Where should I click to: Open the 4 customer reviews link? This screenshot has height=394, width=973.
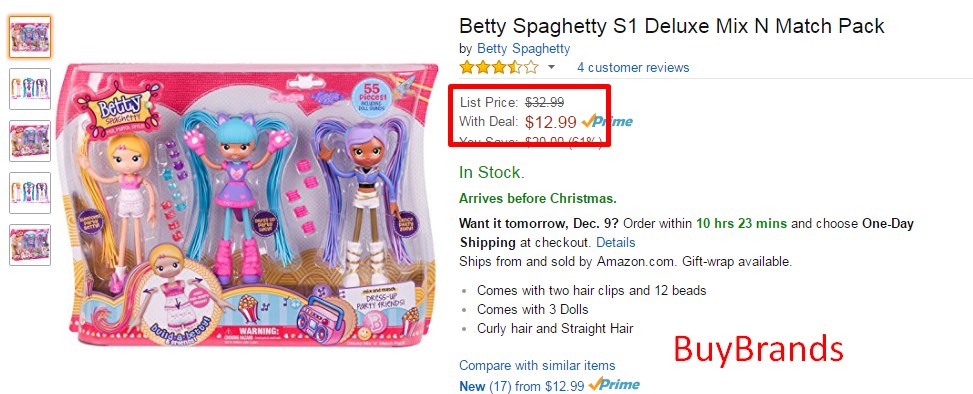pyautogui.click(x=633, y=67)
